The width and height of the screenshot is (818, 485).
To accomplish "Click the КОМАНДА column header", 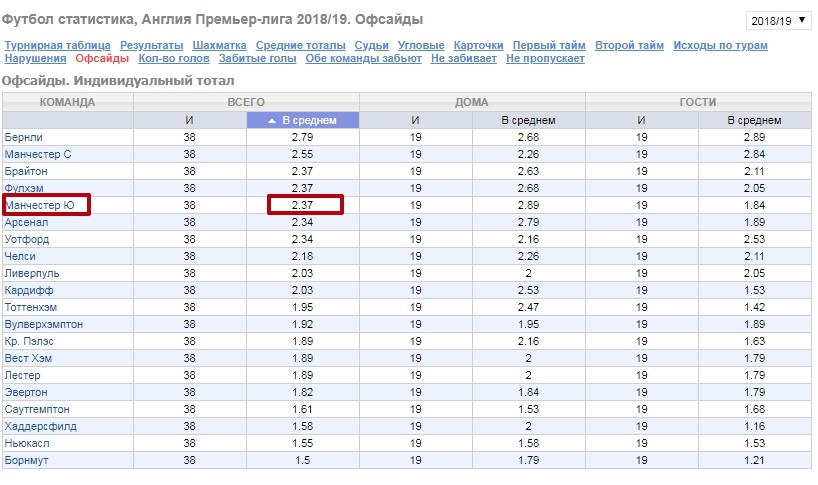I will tap(67, 102).
